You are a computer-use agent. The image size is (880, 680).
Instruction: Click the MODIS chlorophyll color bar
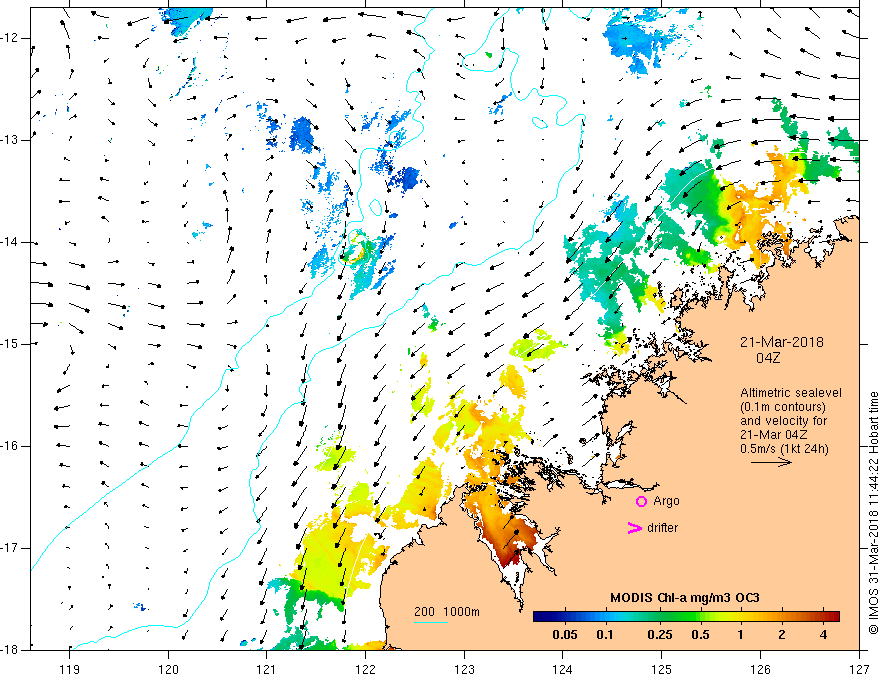(686, 617)
